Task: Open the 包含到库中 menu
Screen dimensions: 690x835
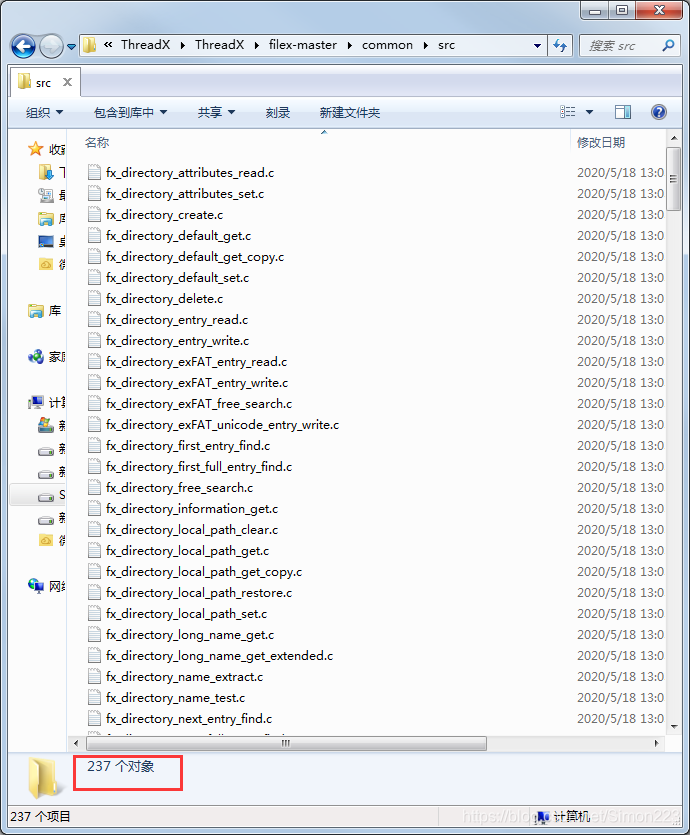Action: [130, 112]
